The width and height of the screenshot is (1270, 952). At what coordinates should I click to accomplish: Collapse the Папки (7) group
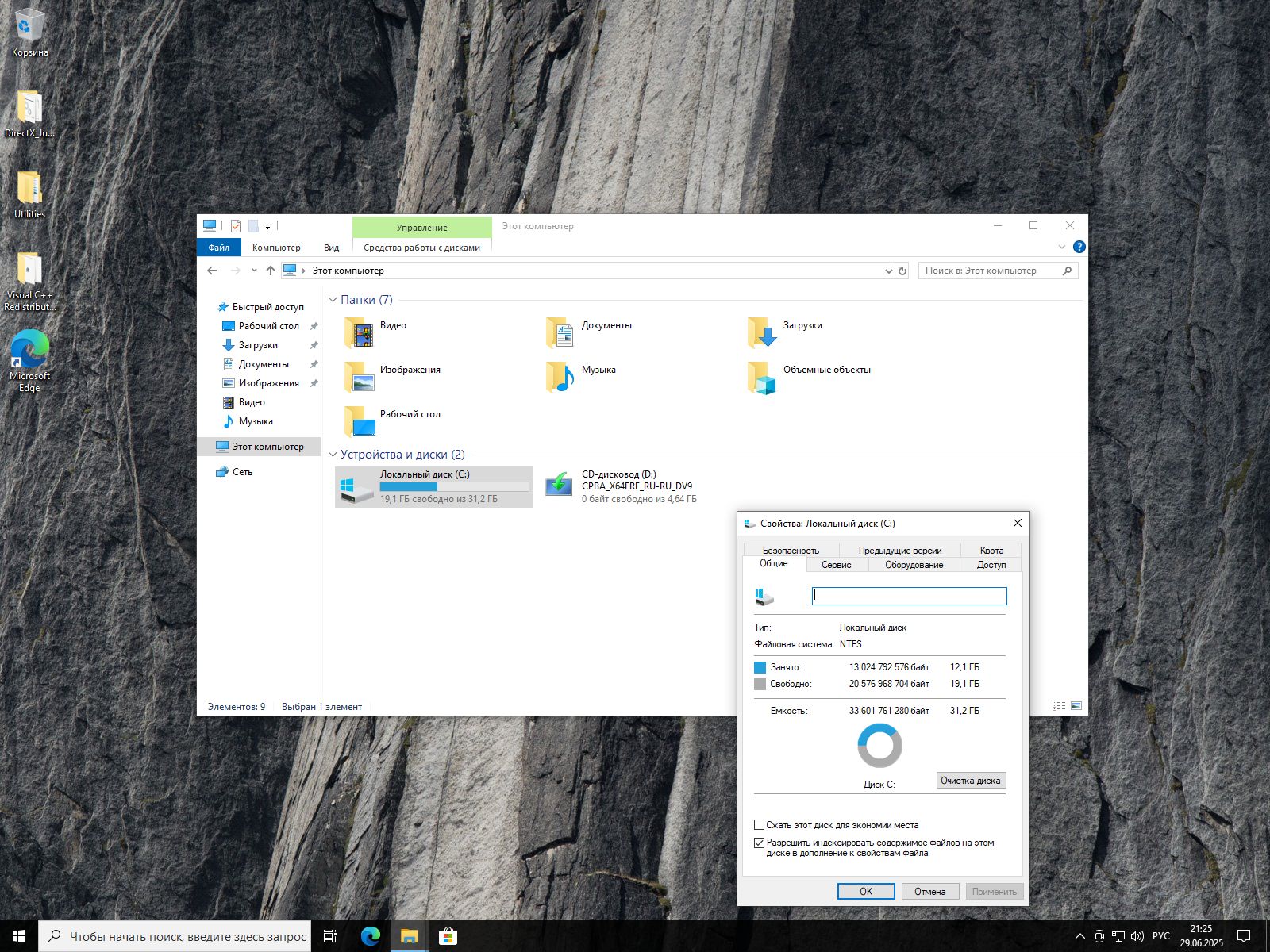pyautogui.click(x=333, y=300)
